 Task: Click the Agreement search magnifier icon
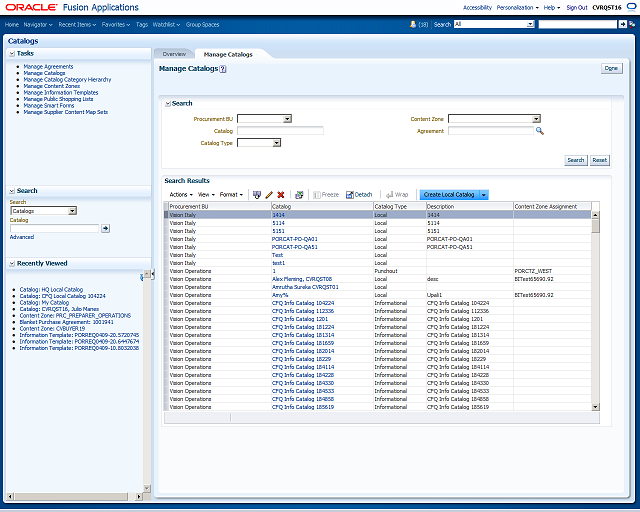tap(540, 131)
